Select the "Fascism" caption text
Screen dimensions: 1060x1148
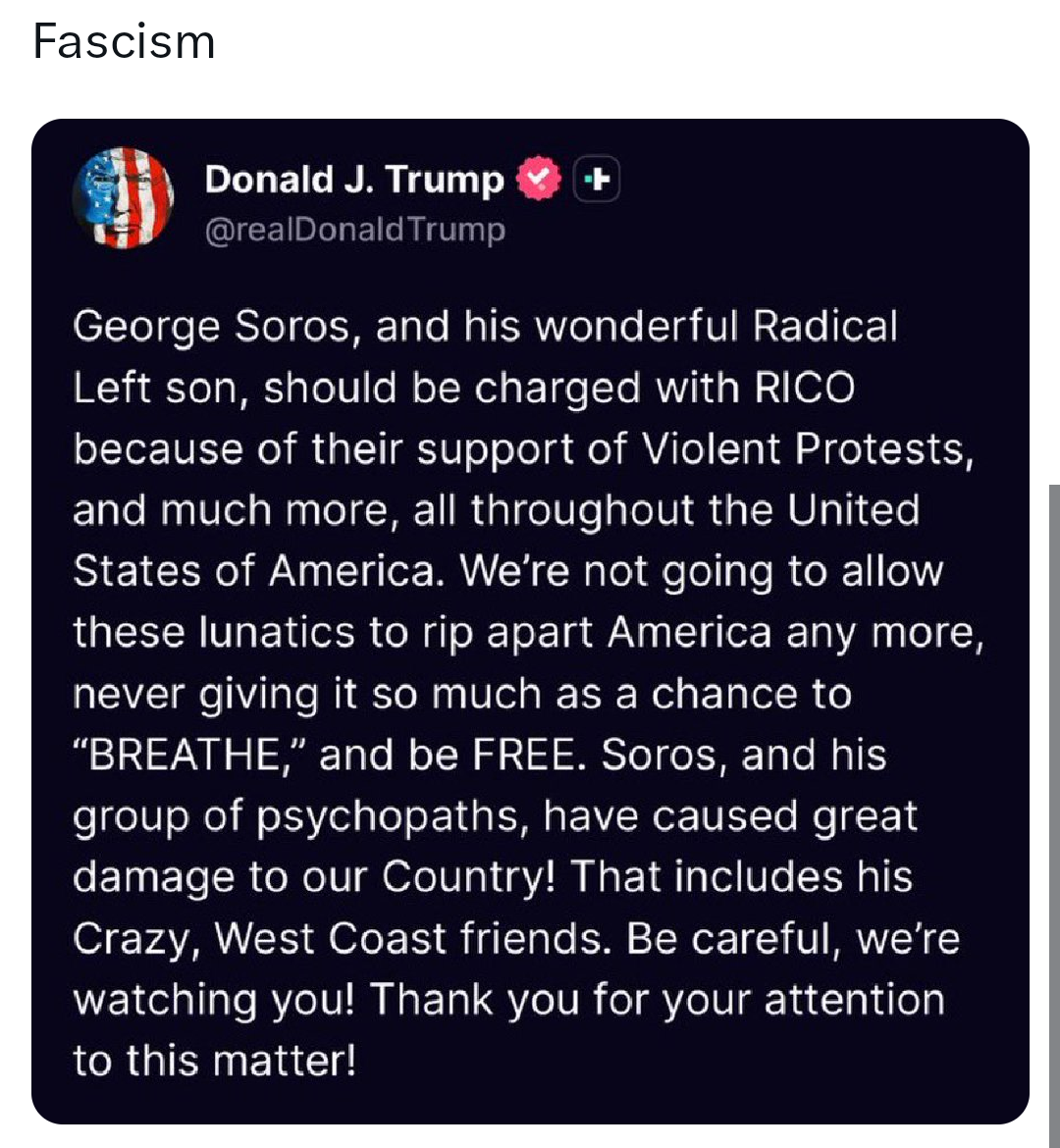[124, 41]
